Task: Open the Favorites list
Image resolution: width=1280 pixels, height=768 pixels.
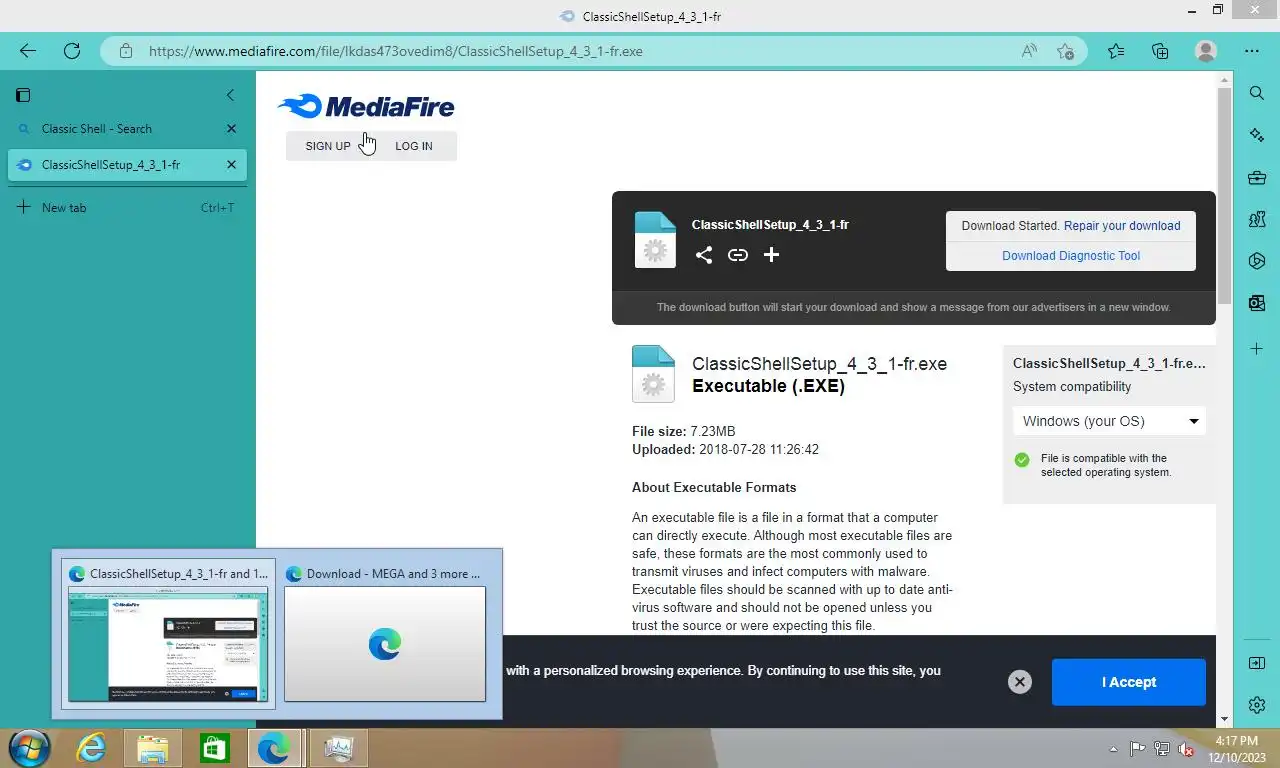Action: (x=1116, y=51)
